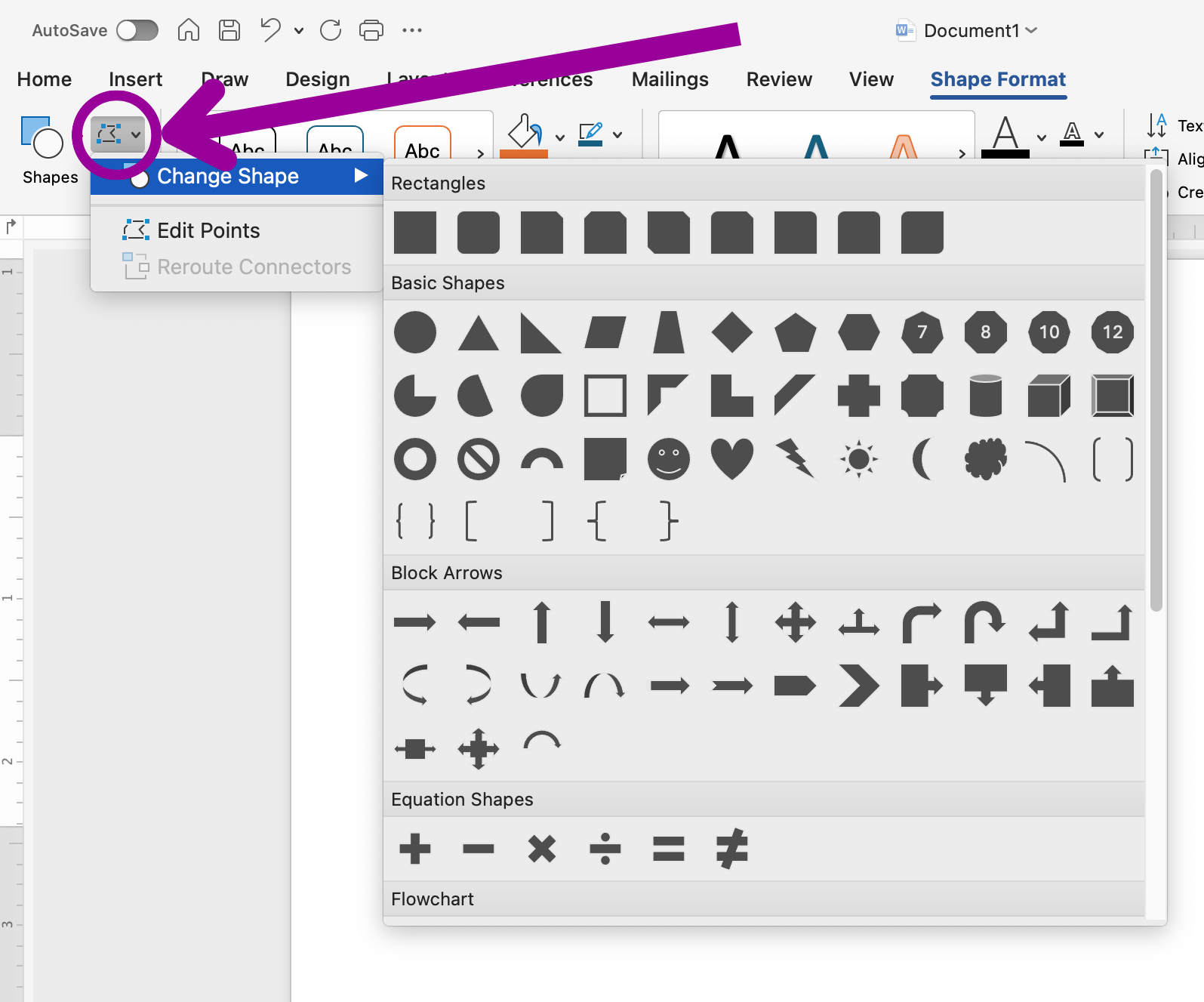Select the cross plus shape in Basic Shapes
1204x1002 pixels.
click(859, 396)
